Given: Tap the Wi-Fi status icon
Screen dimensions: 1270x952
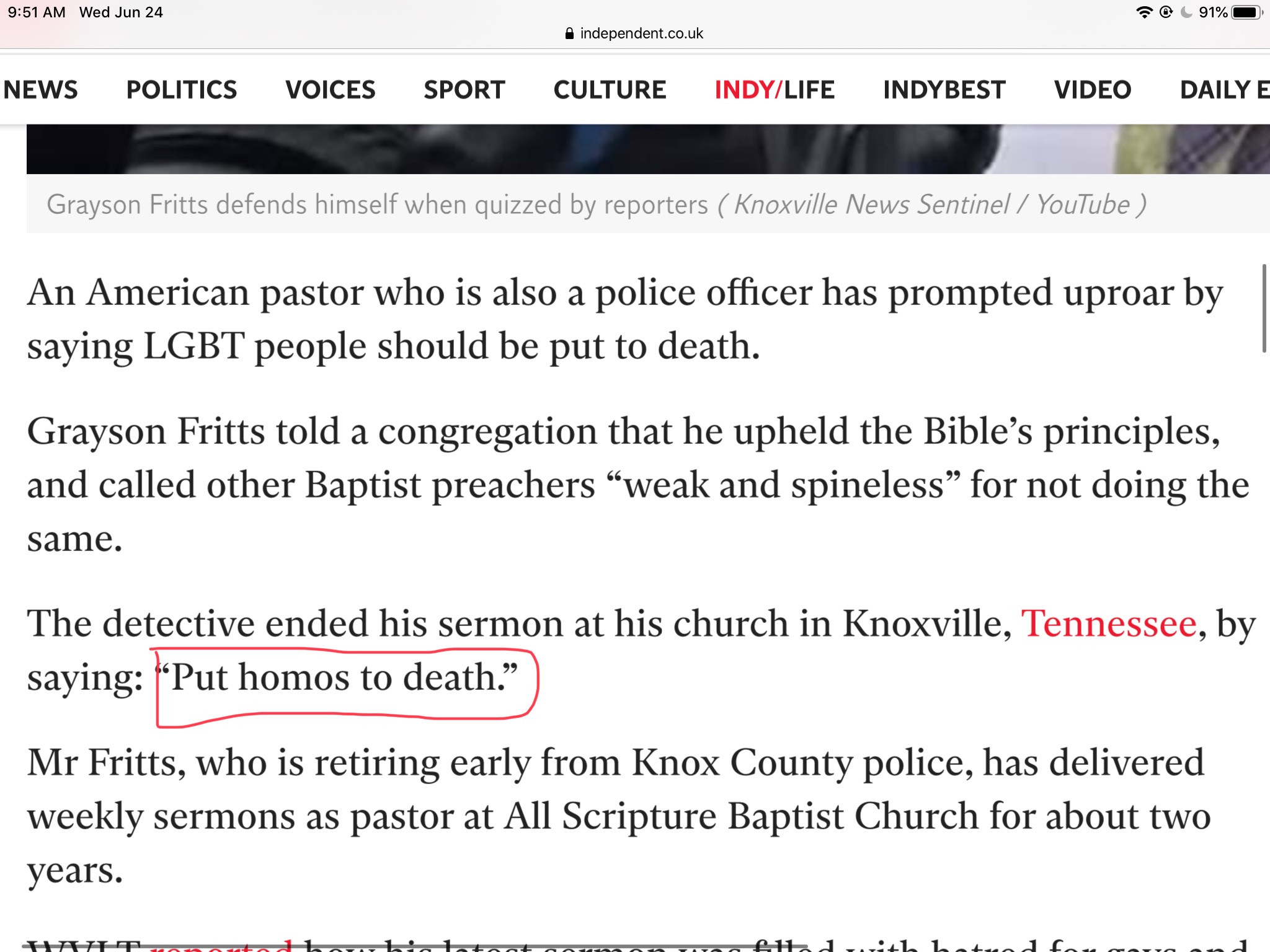Looking at the screenshot, I should [1144, 12].
